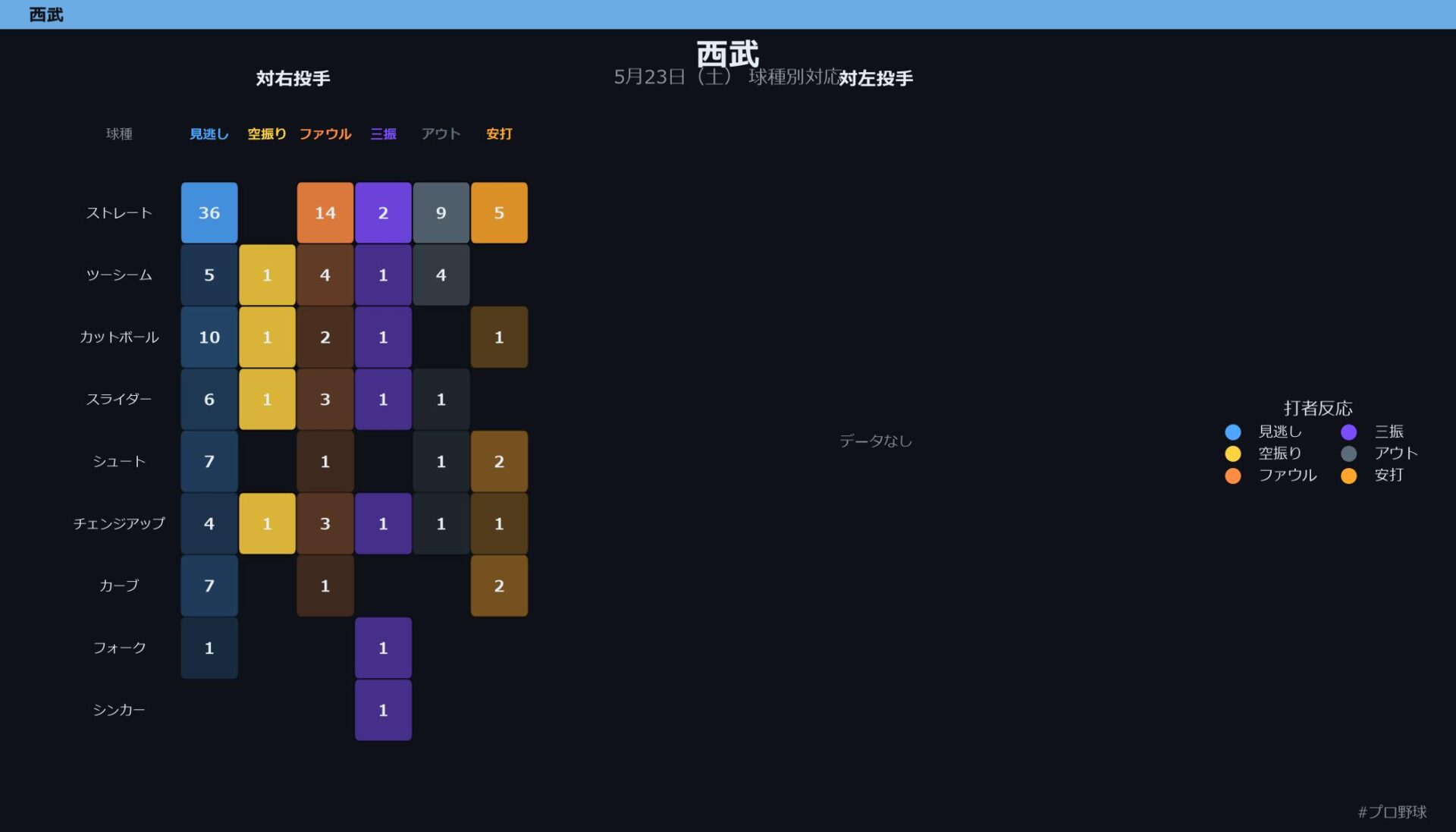Click the データなし message
1456x832 pixels.
876,441
